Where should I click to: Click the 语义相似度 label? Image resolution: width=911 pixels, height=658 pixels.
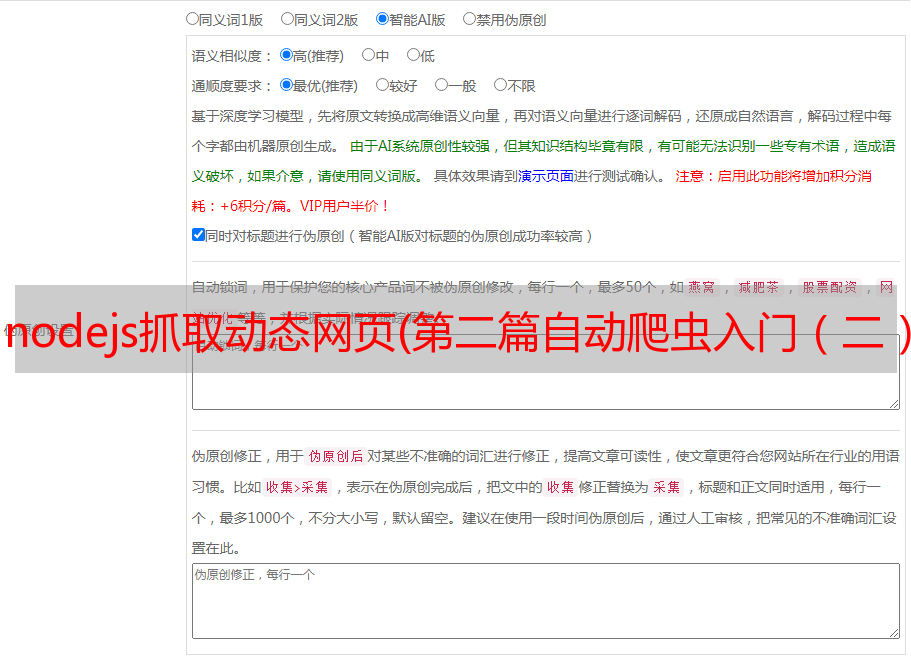point(232,56)
